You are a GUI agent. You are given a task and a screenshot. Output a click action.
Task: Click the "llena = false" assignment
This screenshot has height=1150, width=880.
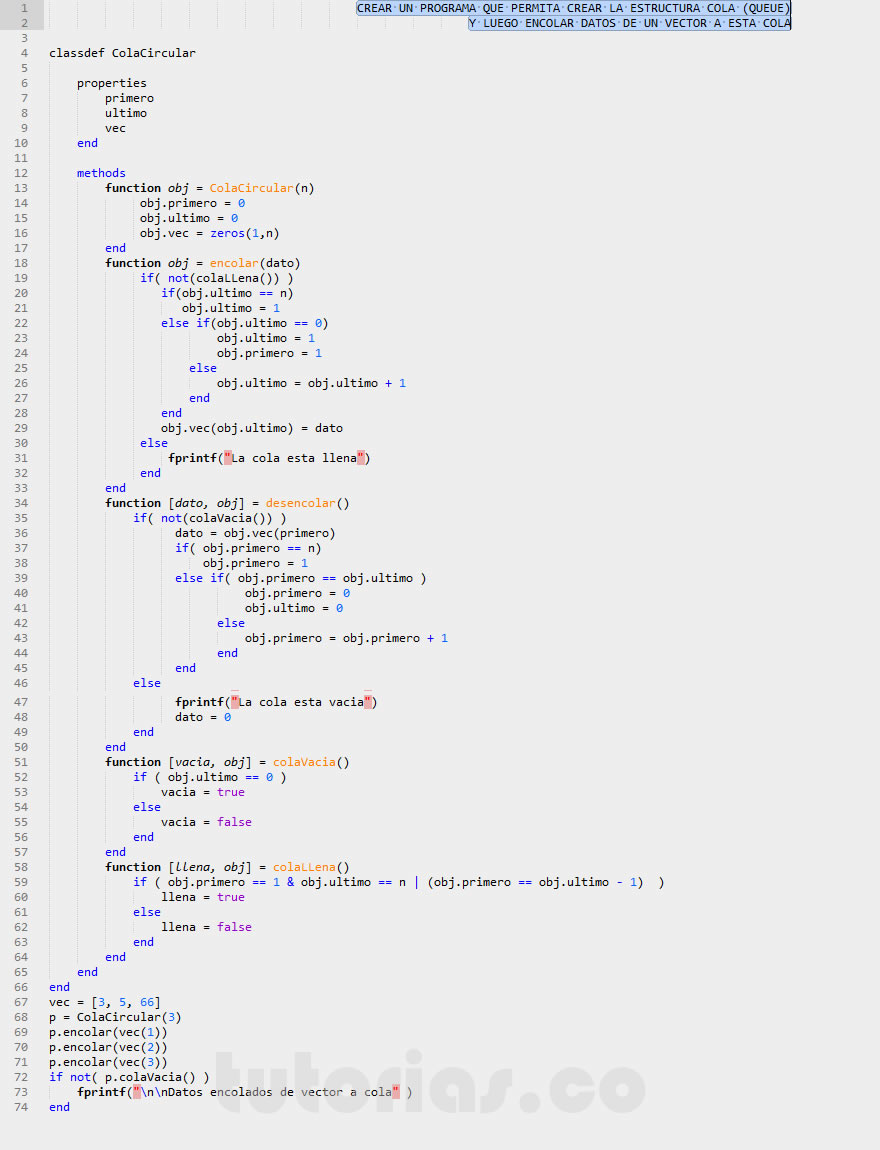(206, 927)
